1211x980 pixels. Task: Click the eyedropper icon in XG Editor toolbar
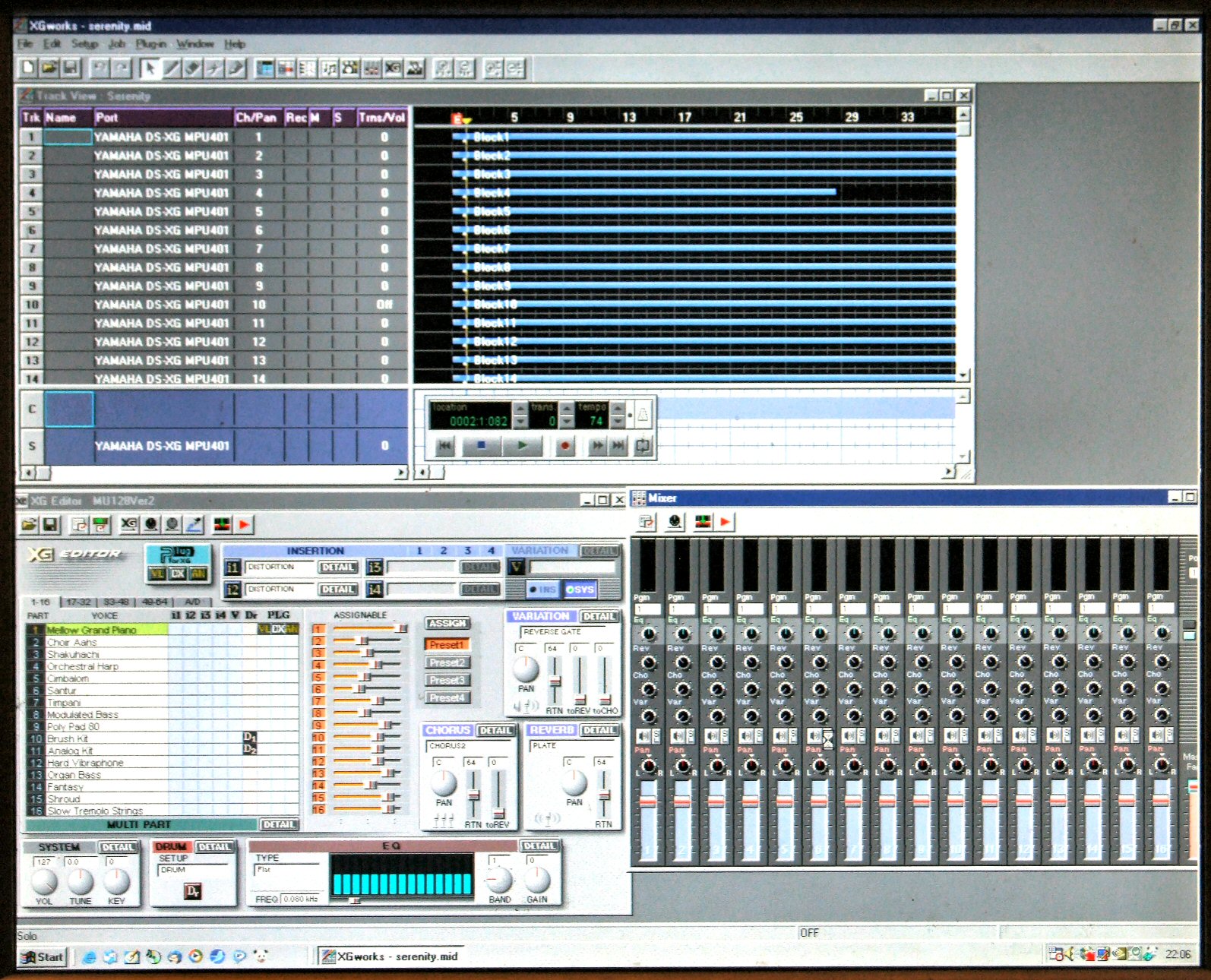[194, 524]
